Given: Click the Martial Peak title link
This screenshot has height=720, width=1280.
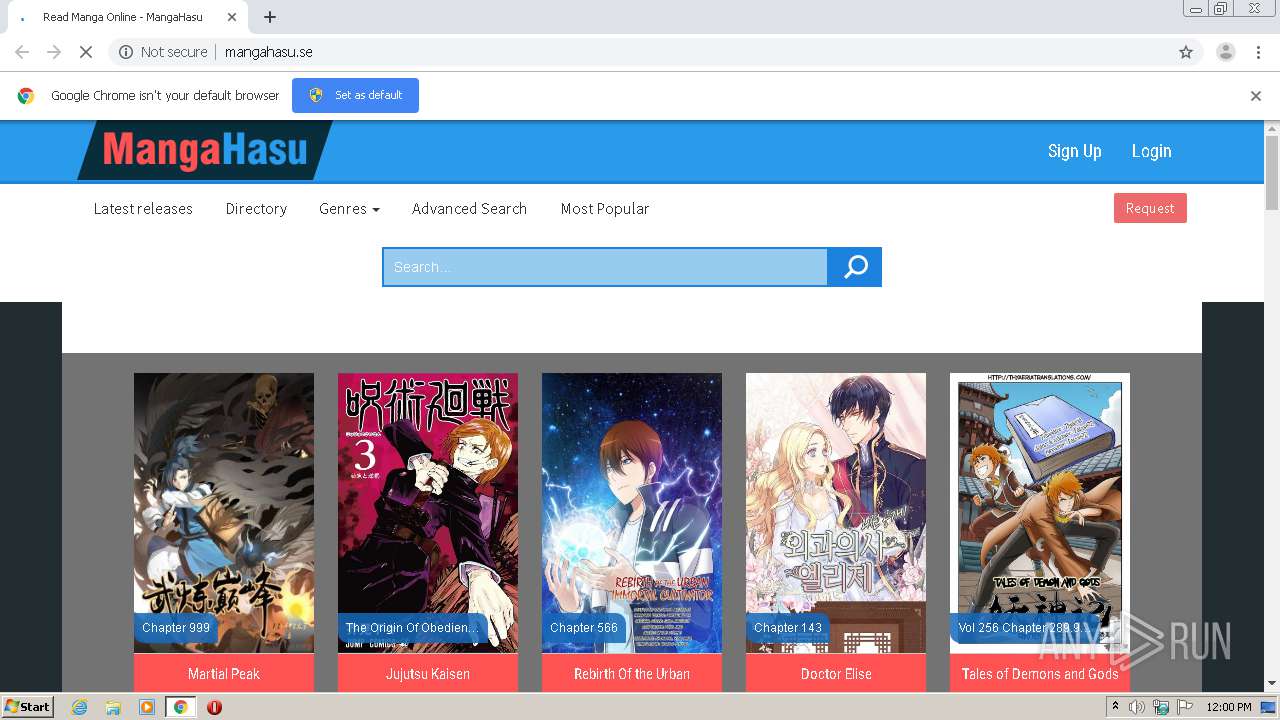Looking at the screenshot, I should pos(224,674).
